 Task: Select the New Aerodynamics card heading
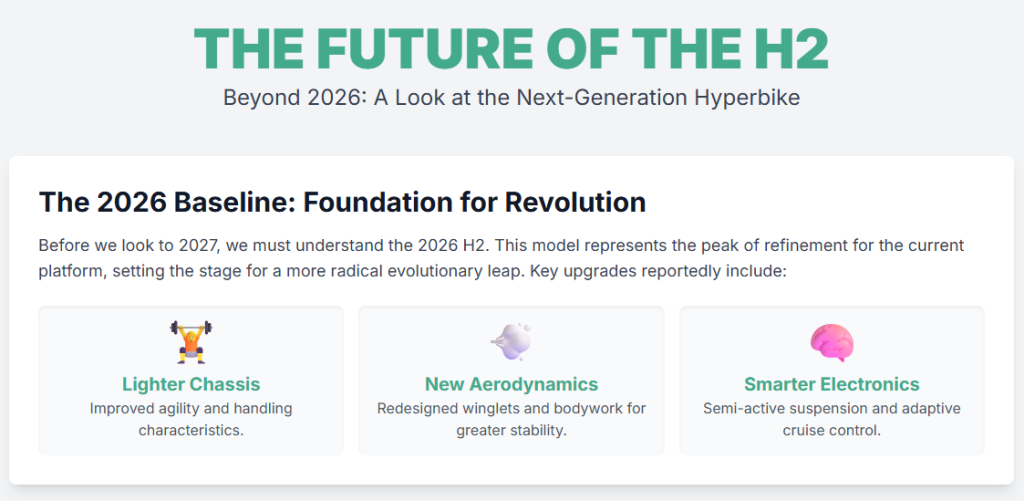(511, 384)
